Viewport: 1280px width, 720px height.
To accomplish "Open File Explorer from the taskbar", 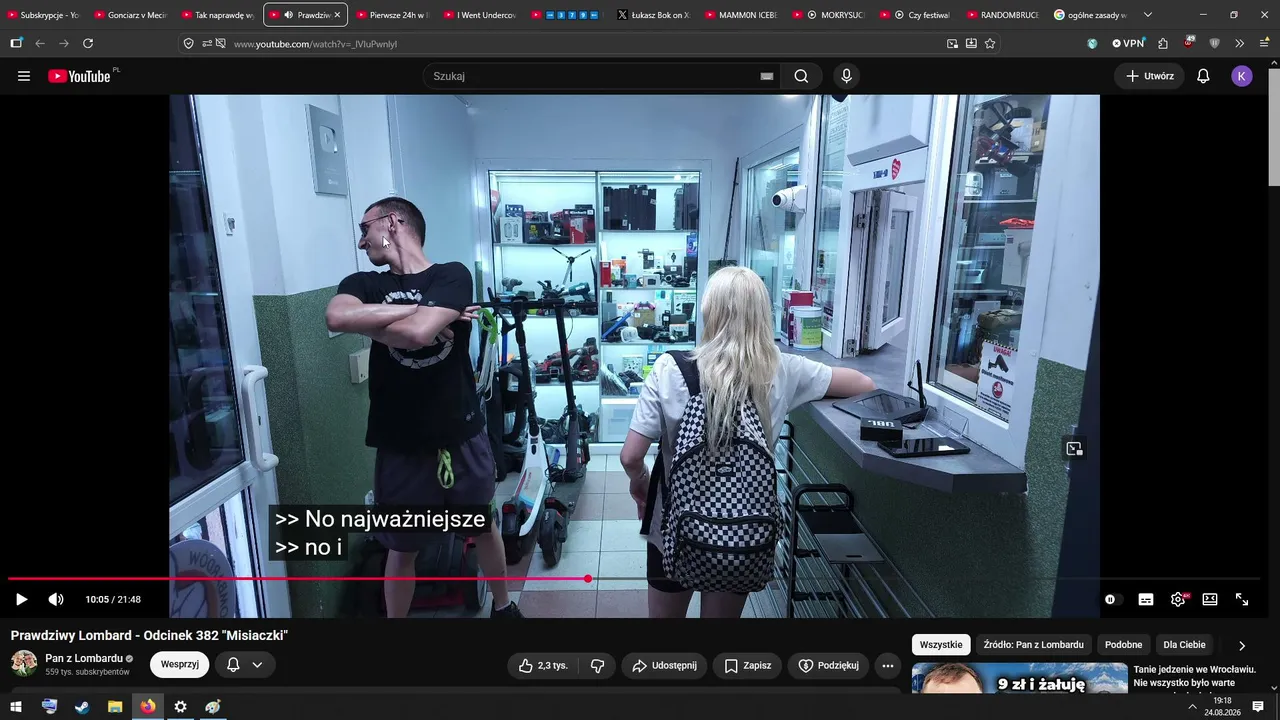I will coord(115,707).
